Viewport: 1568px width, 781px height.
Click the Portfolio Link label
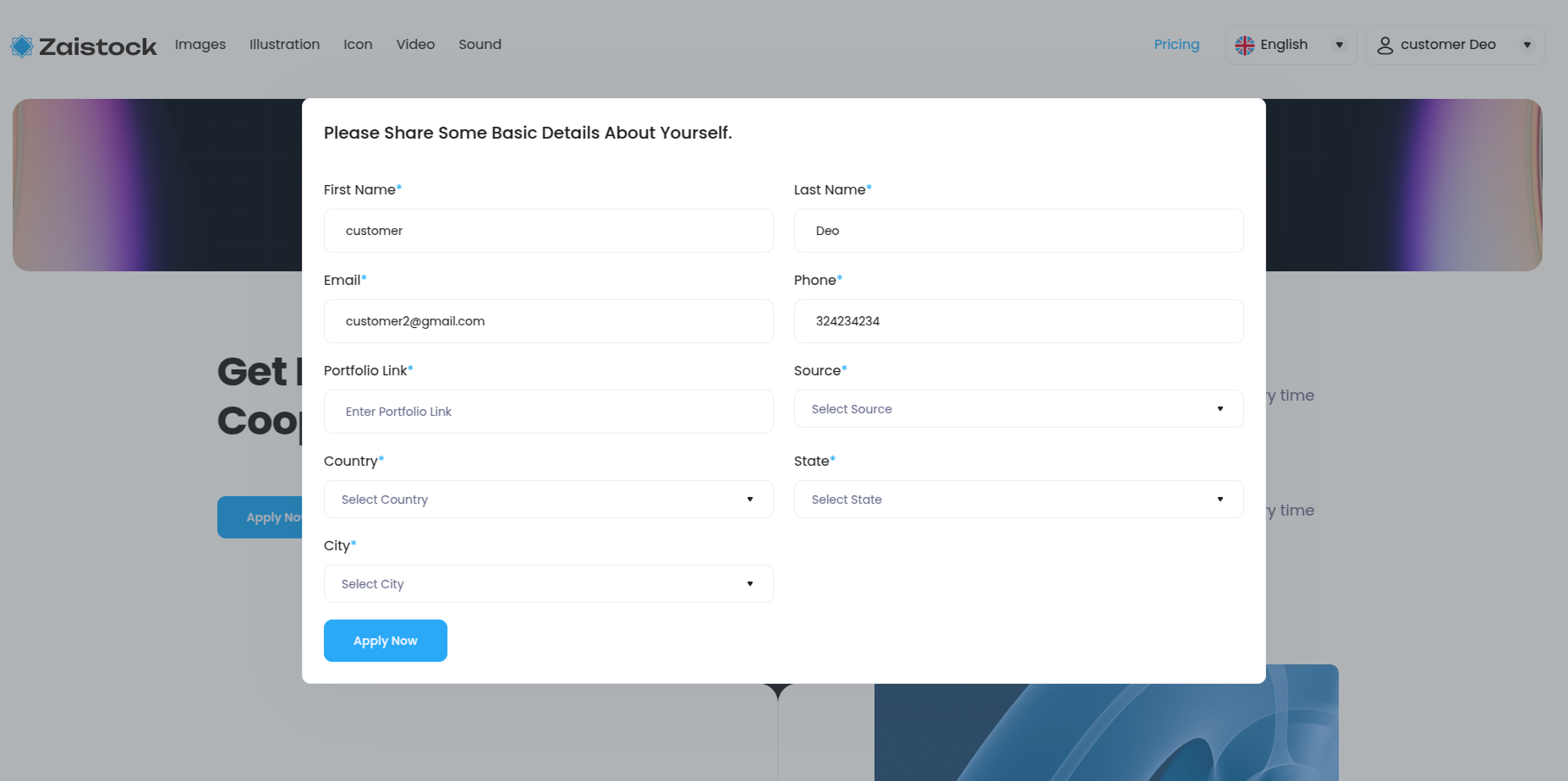click(368, 370)
